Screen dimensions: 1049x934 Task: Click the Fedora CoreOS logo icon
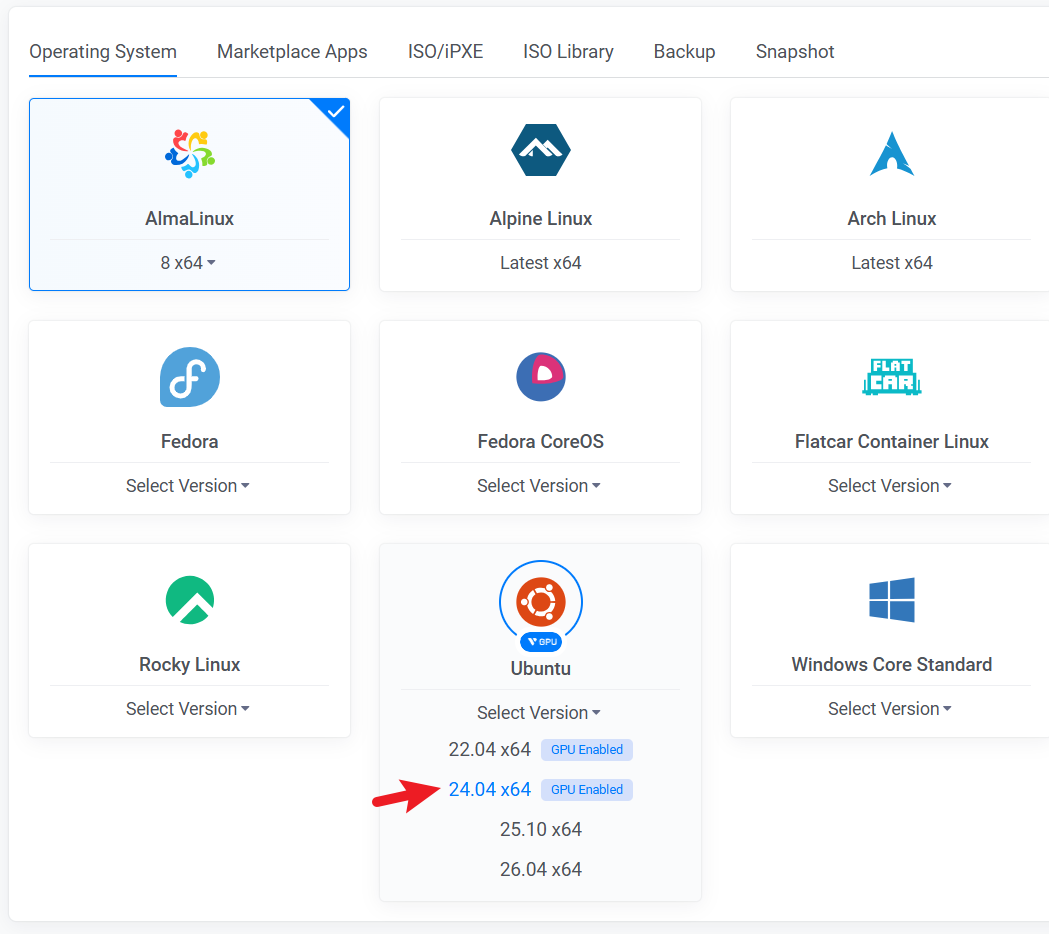(541, 377)
